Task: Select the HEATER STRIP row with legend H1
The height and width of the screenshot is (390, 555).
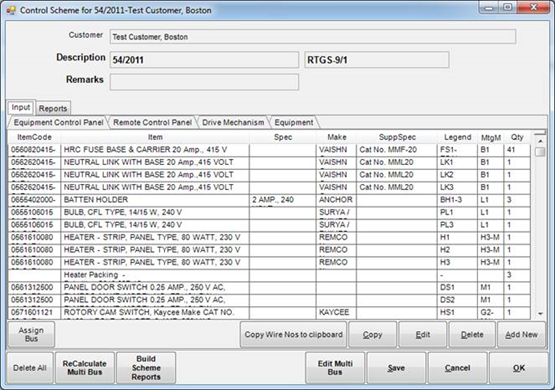Action: 269,237
